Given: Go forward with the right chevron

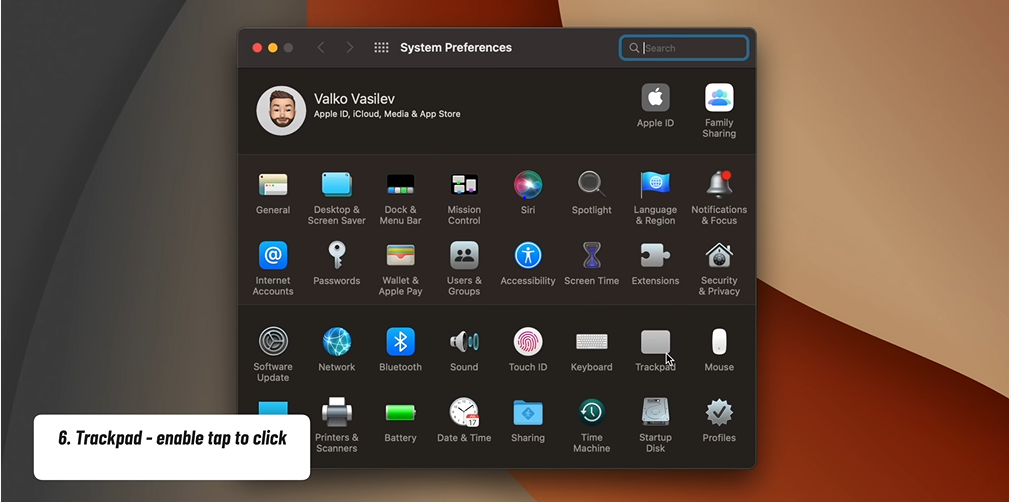Looking at the screenshot, I should (x=349, y=48).
